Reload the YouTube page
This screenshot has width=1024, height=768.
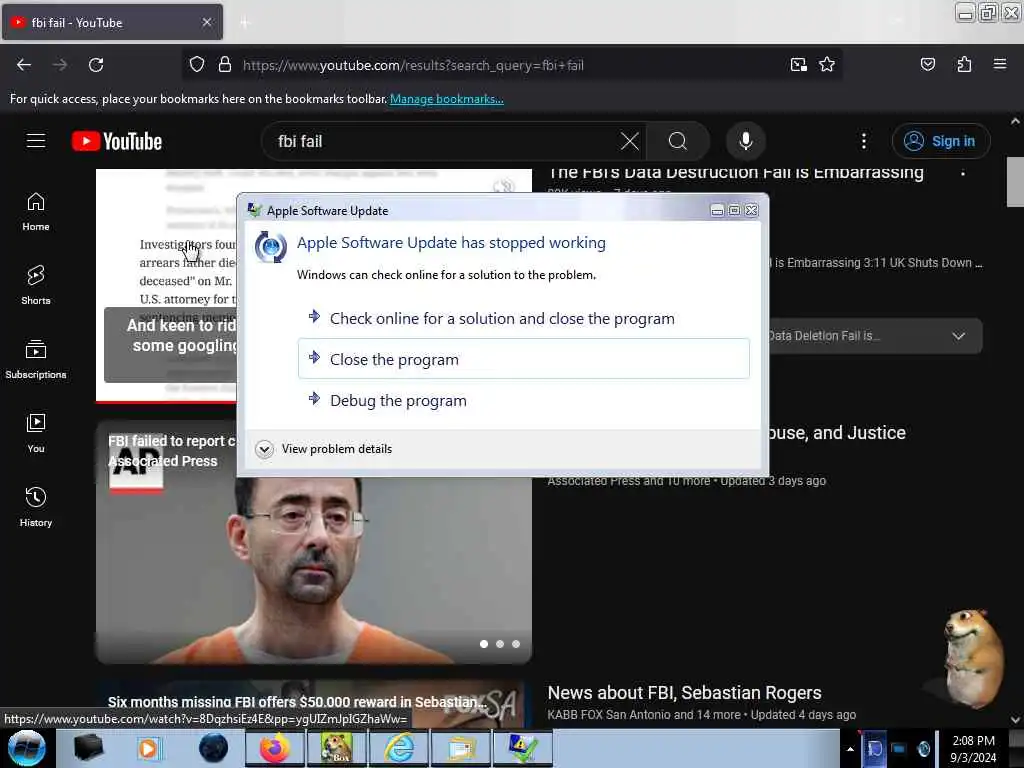96,65
